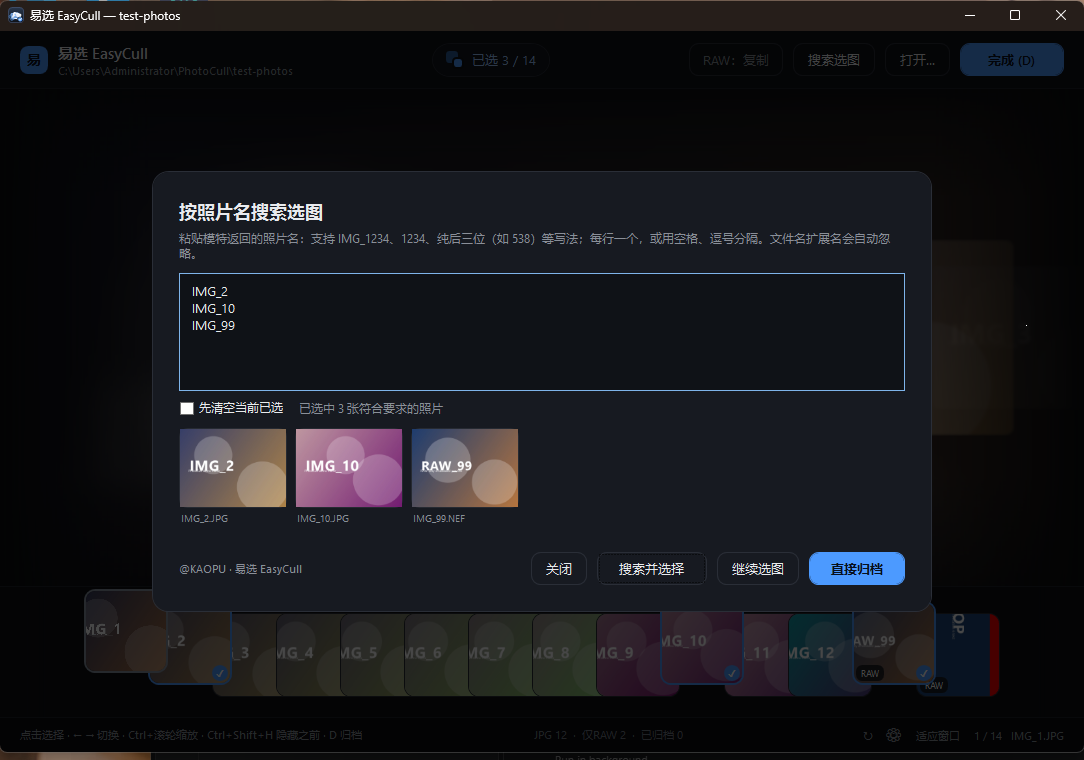The height and width of the screenshot is (760, 1084).
Task: Click the RAW: 复制 header button
Action: click(x=736, y=60)
